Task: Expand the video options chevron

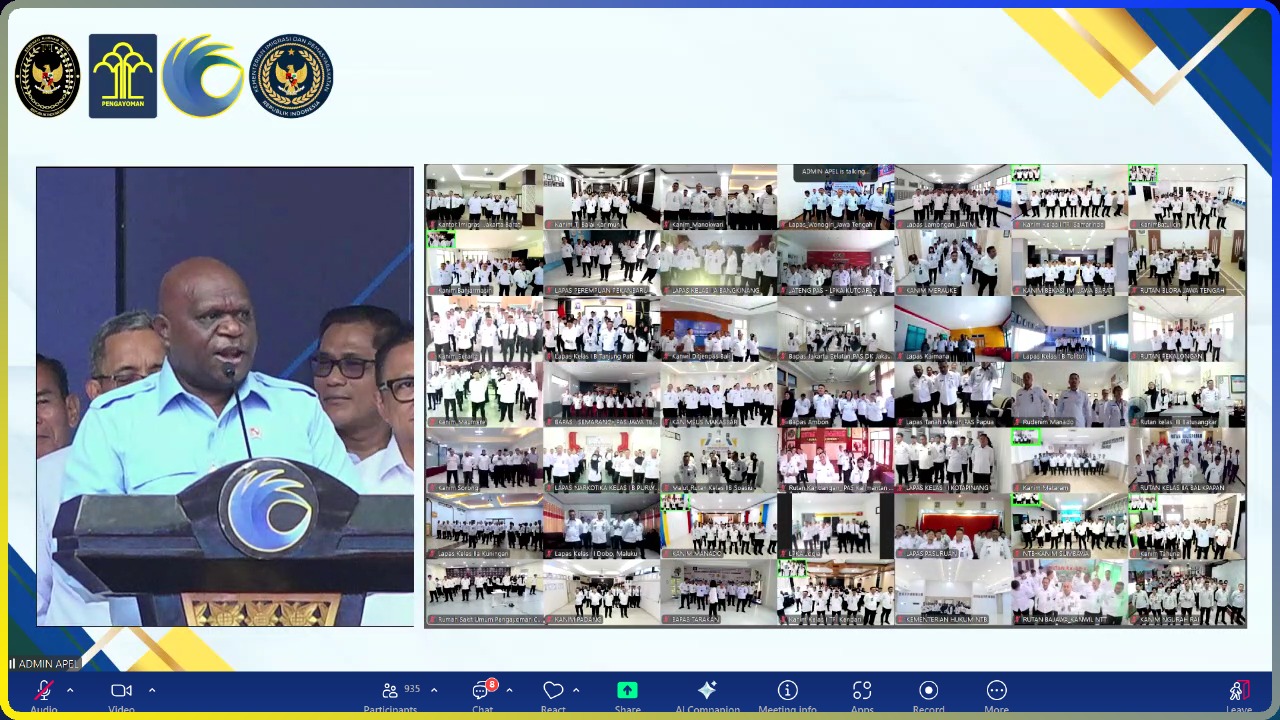Action: (x=152, y=690)
